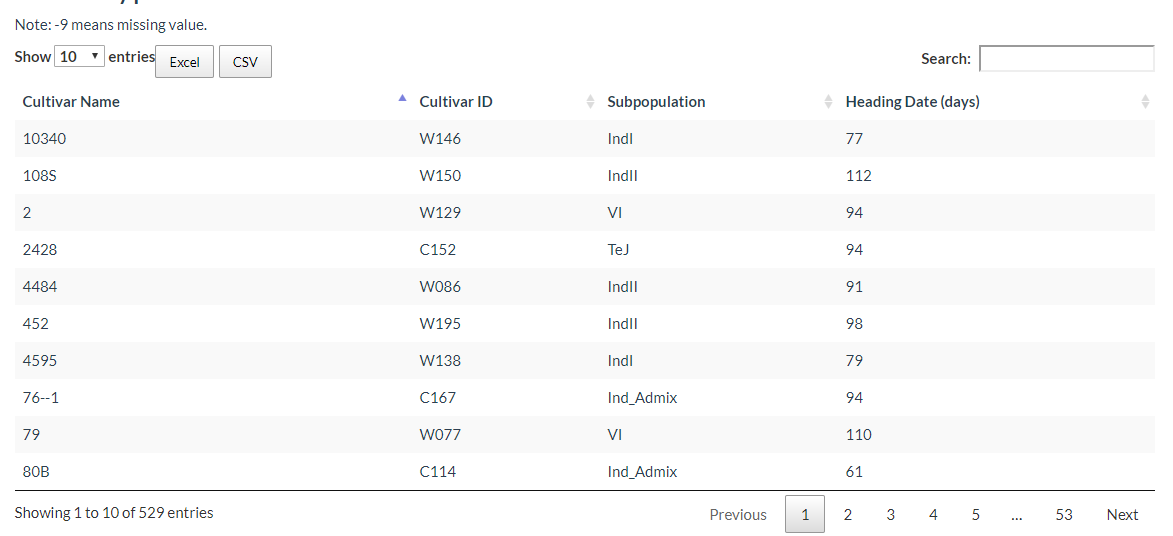Export table with Excel button

pyautogui.click(x=184, y=62)
